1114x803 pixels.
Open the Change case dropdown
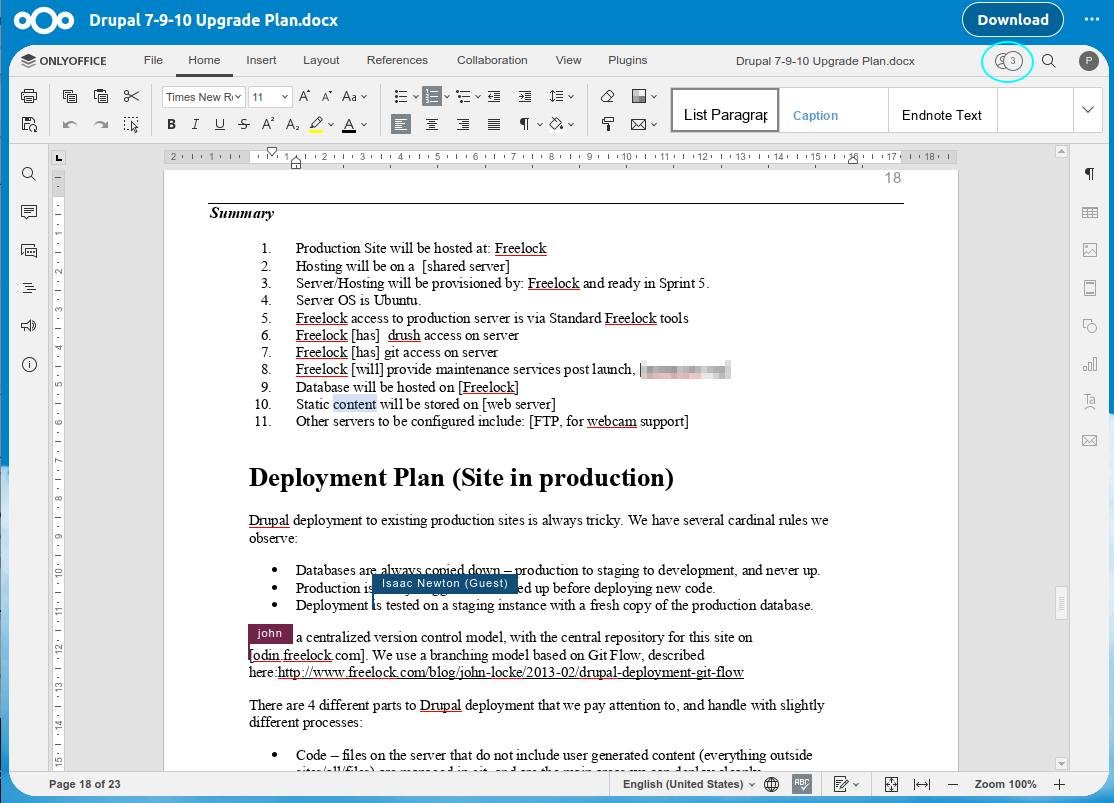[x=355, y=96]
